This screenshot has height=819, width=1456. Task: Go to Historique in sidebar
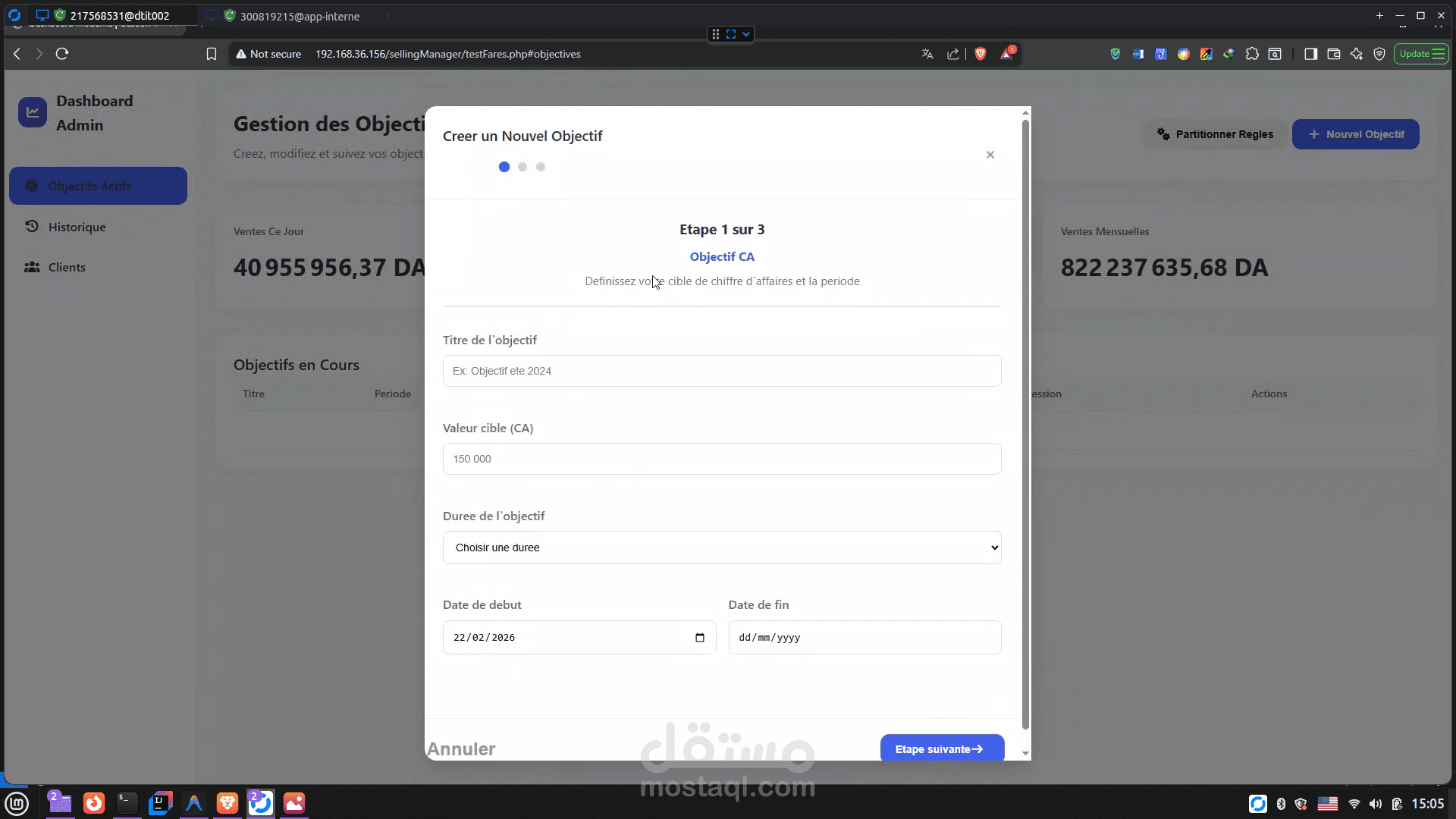(x=77, y=227)
